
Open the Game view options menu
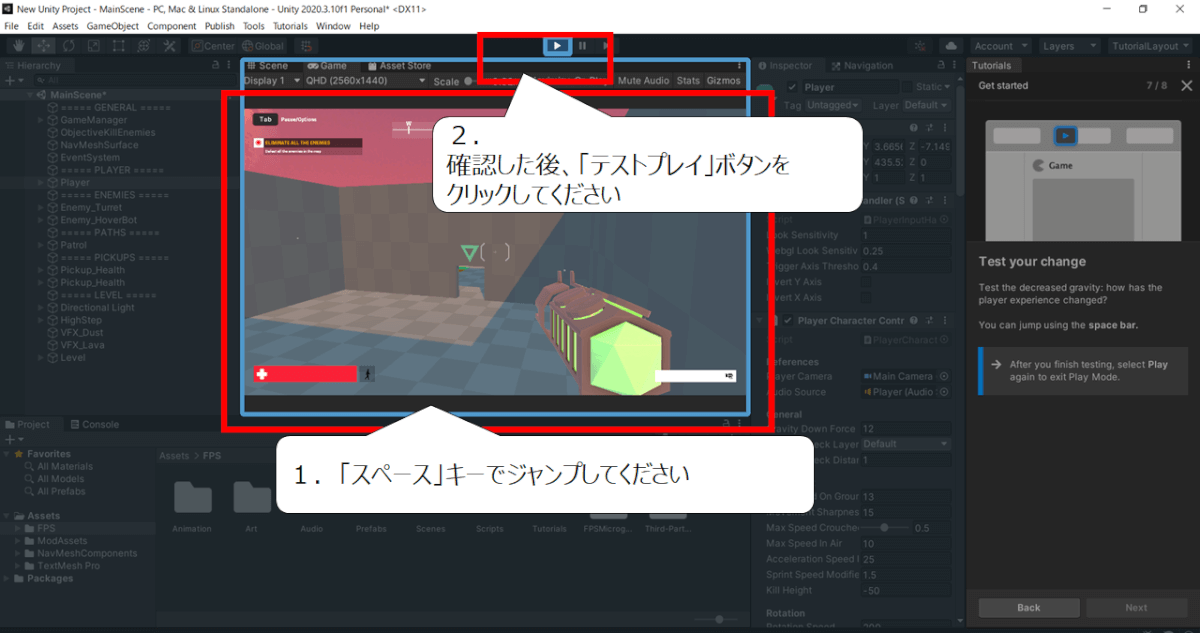point(740,66)
